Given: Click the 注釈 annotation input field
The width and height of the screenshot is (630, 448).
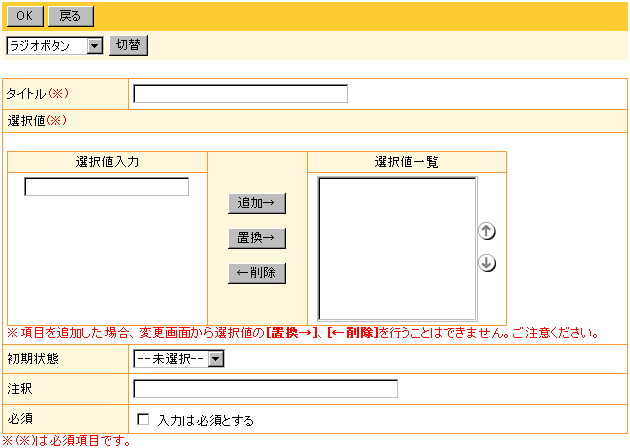Looking at the screenshot, I should pos(265,389).
